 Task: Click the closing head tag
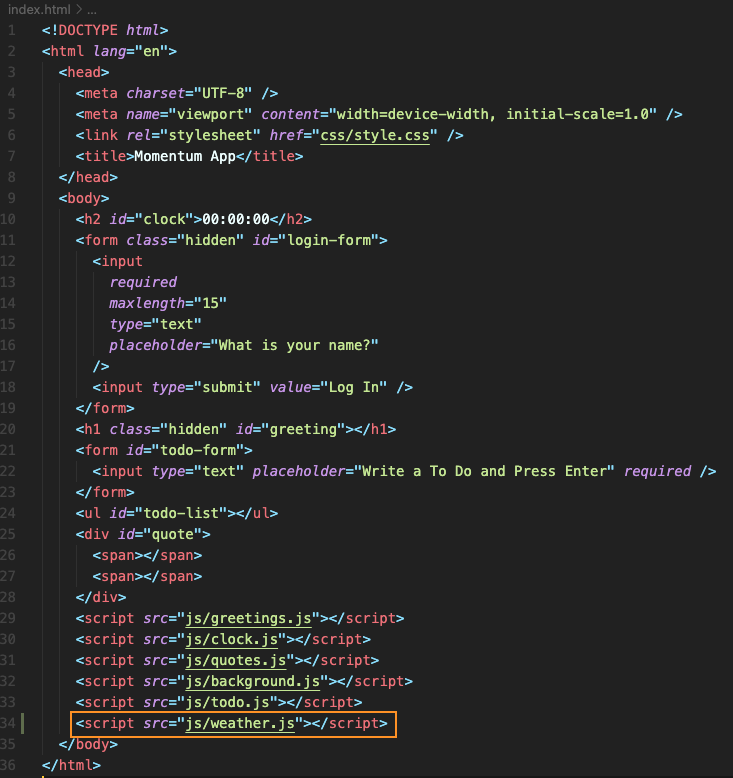88,177
